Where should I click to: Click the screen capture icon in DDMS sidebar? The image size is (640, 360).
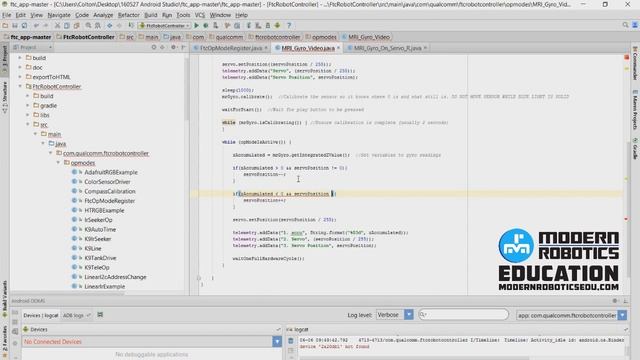click(x=15, y=313)
